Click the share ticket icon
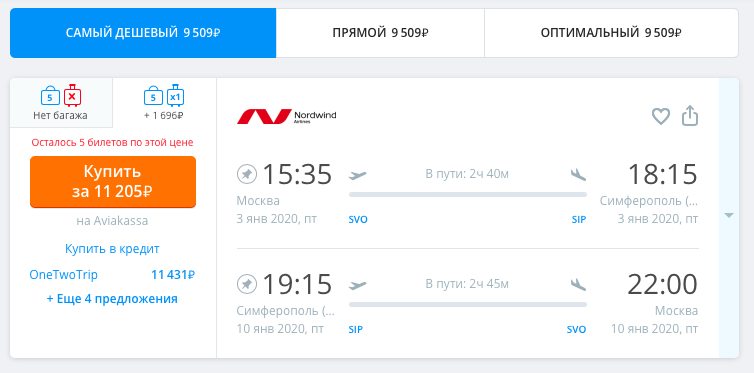754x373 pixels. [x=690, y=116]
